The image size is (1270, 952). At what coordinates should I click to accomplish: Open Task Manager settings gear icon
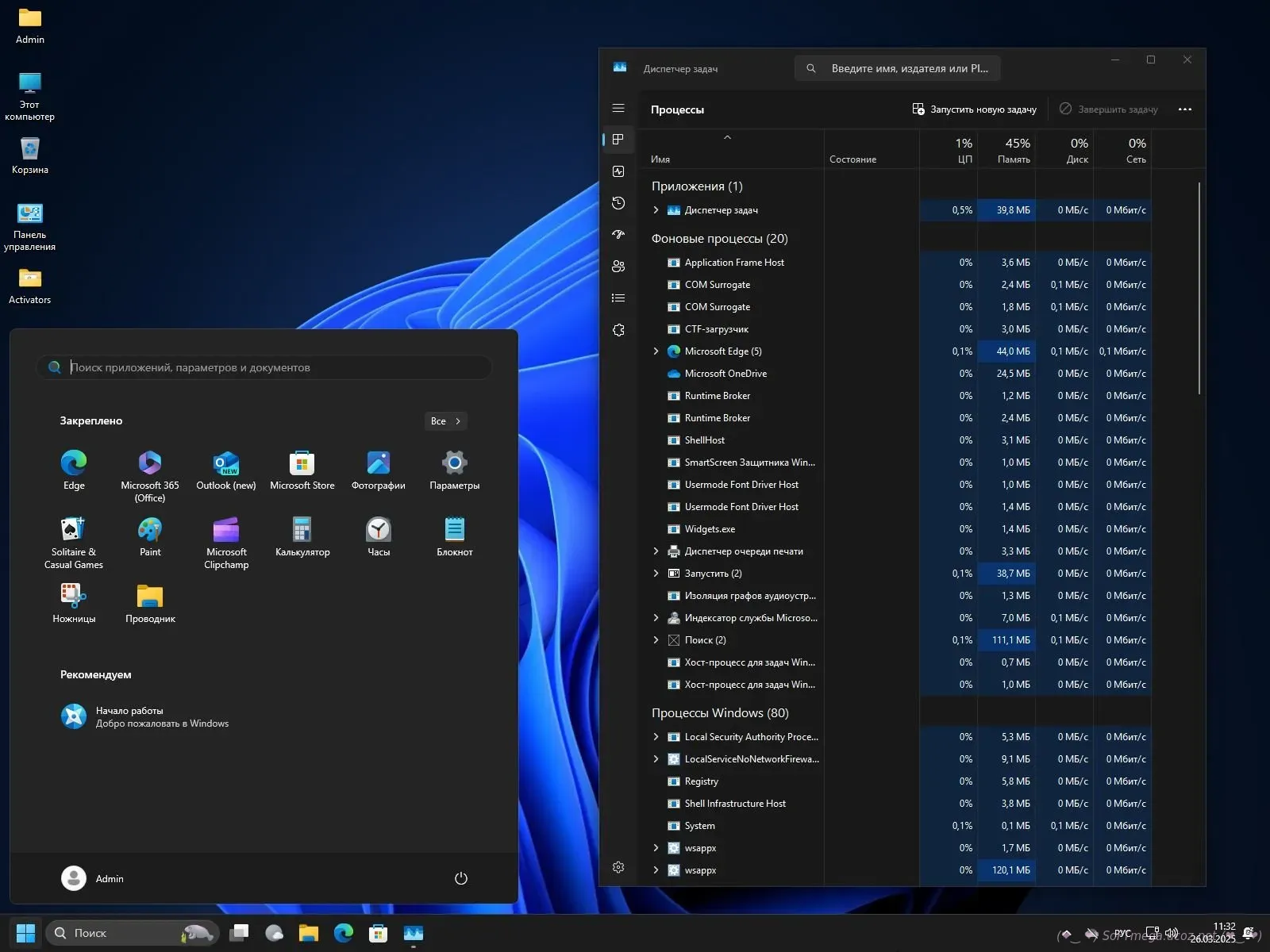coord(618,867)
